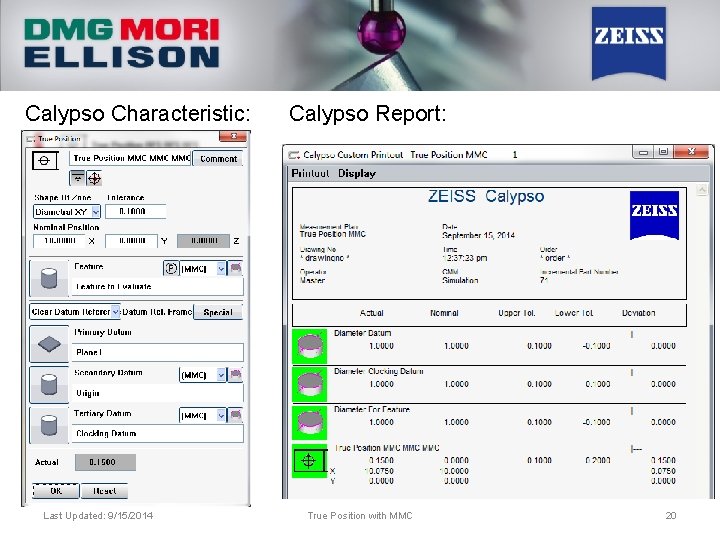This screenshot has height=540, width=720.
Task: Select the Tertiary Datum cylinder icon
Action: tap(49, 425)
